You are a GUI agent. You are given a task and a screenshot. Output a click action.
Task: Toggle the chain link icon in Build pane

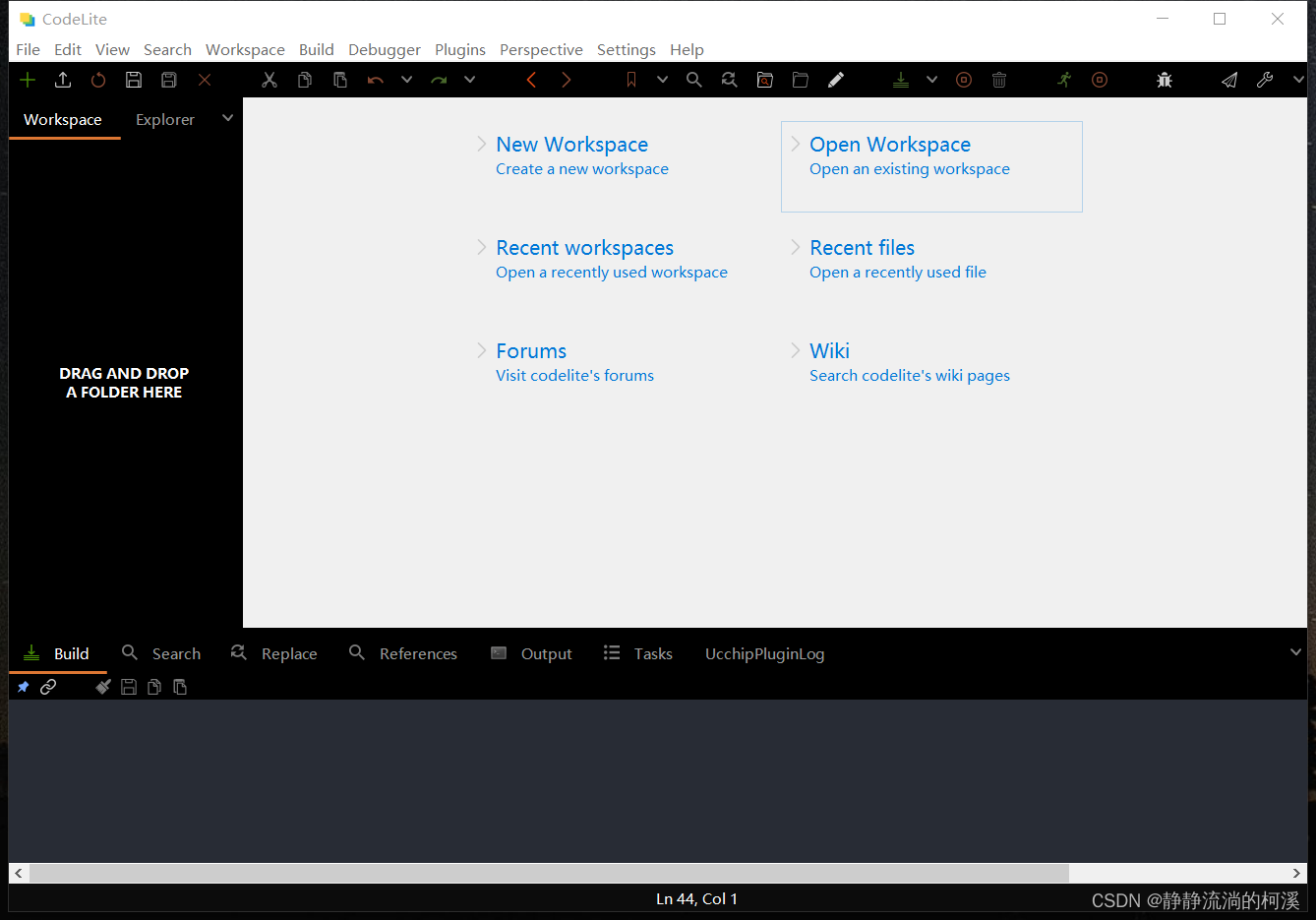point(48,687)
